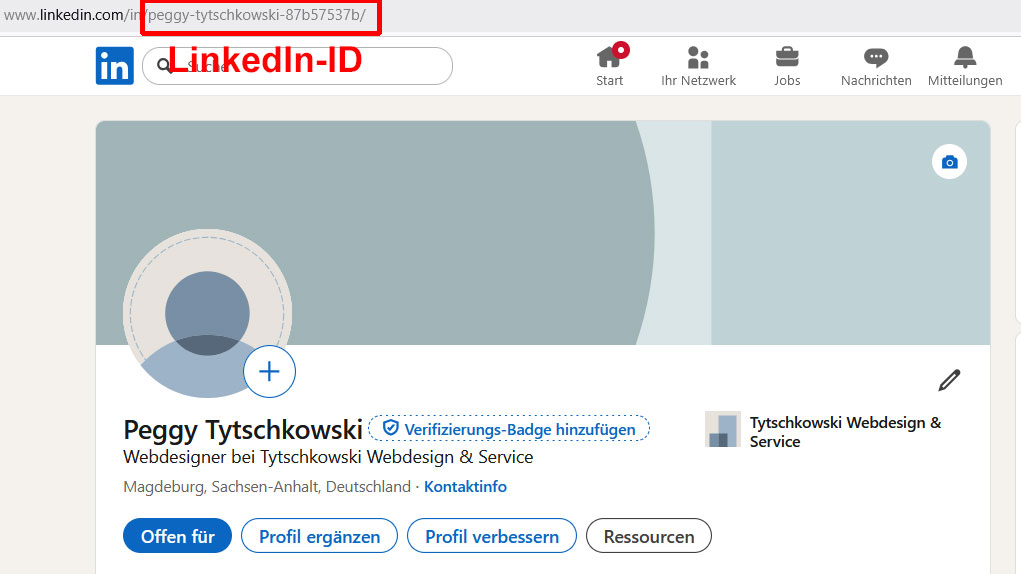Click 'Verifizierungs-Badge hinzufügen' badge
Viewport: 1021px width, 574px height.
pyautogui.click(x=509, y=429)
